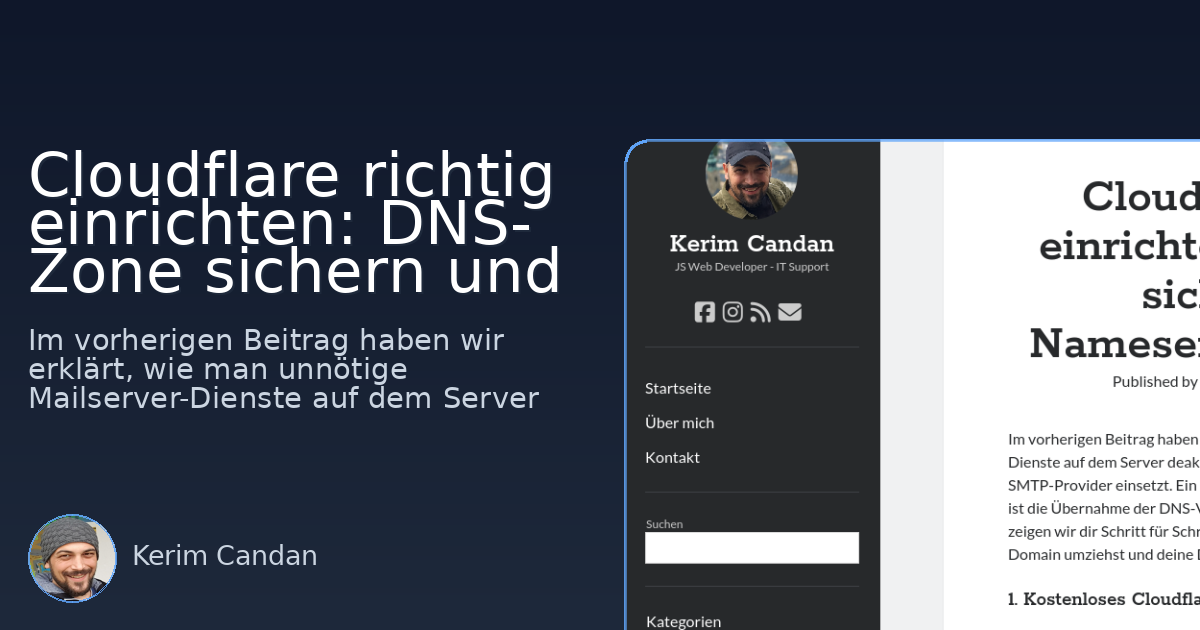The image size is (1200, 630).
Task: Open the email envelope icon
Action: pos(789,312)
